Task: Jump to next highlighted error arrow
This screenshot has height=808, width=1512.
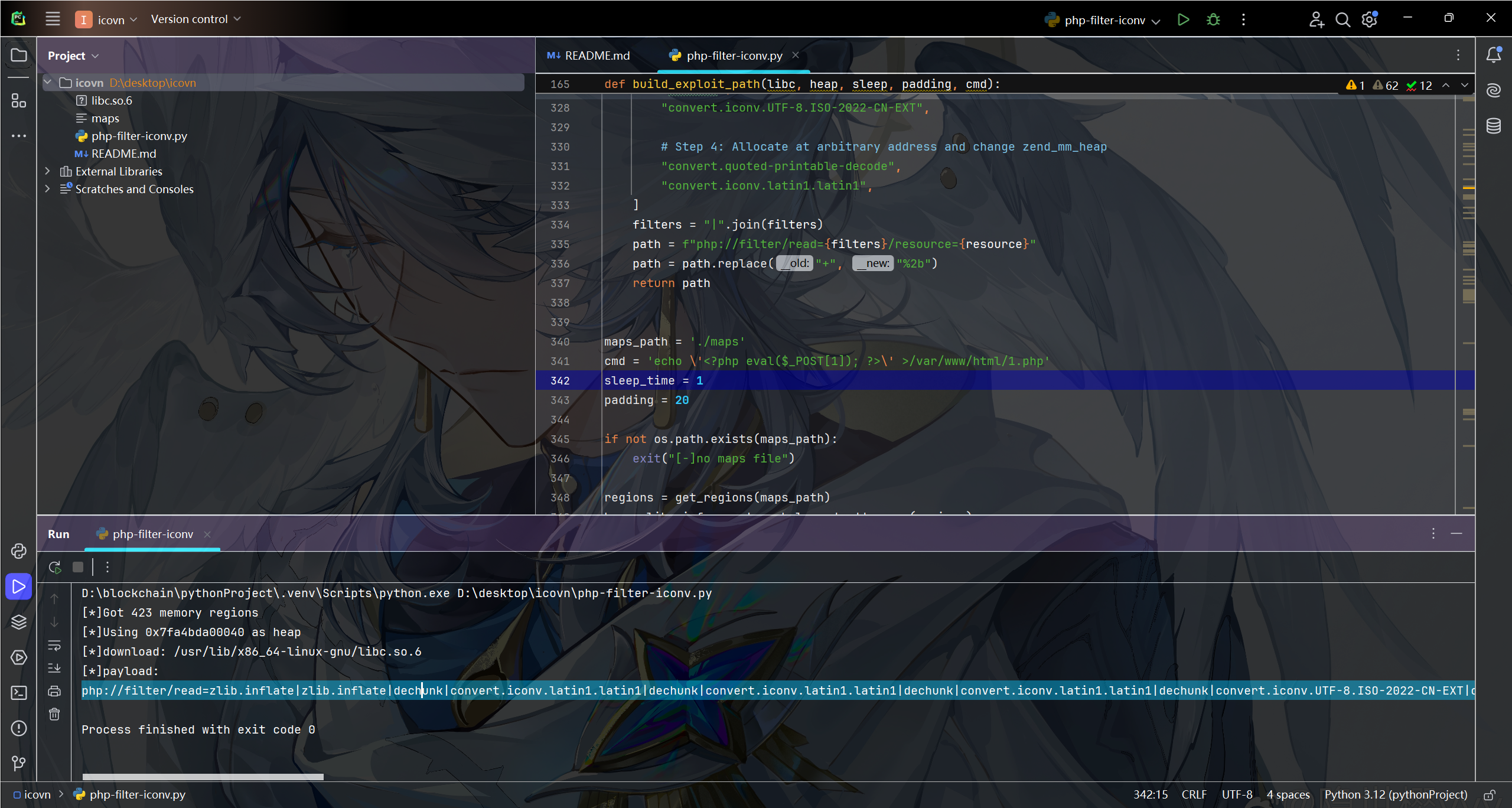Action: tap(1465, 85)
